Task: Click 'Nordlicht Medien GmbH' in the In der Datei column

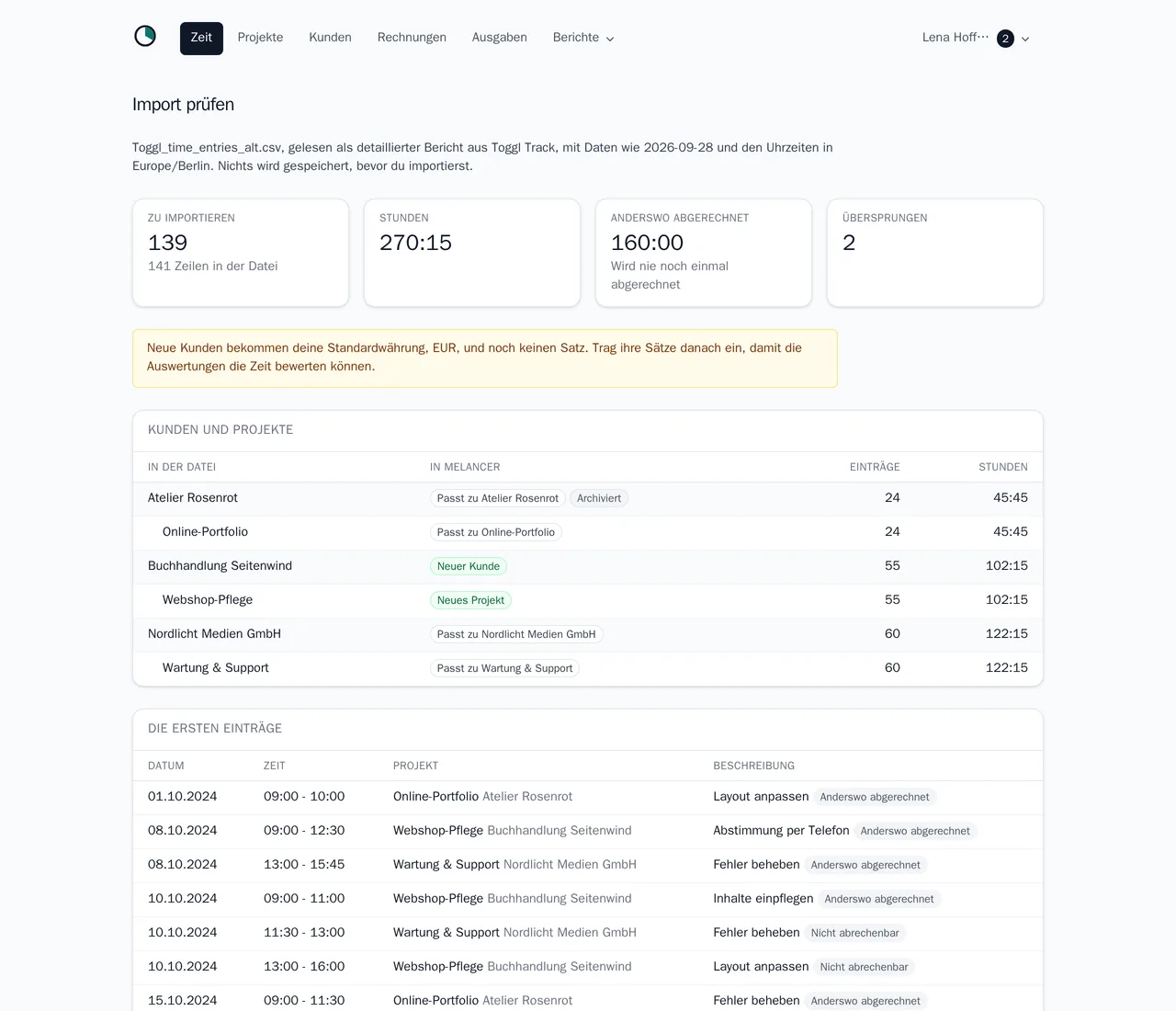Action: tap(214, 634)
